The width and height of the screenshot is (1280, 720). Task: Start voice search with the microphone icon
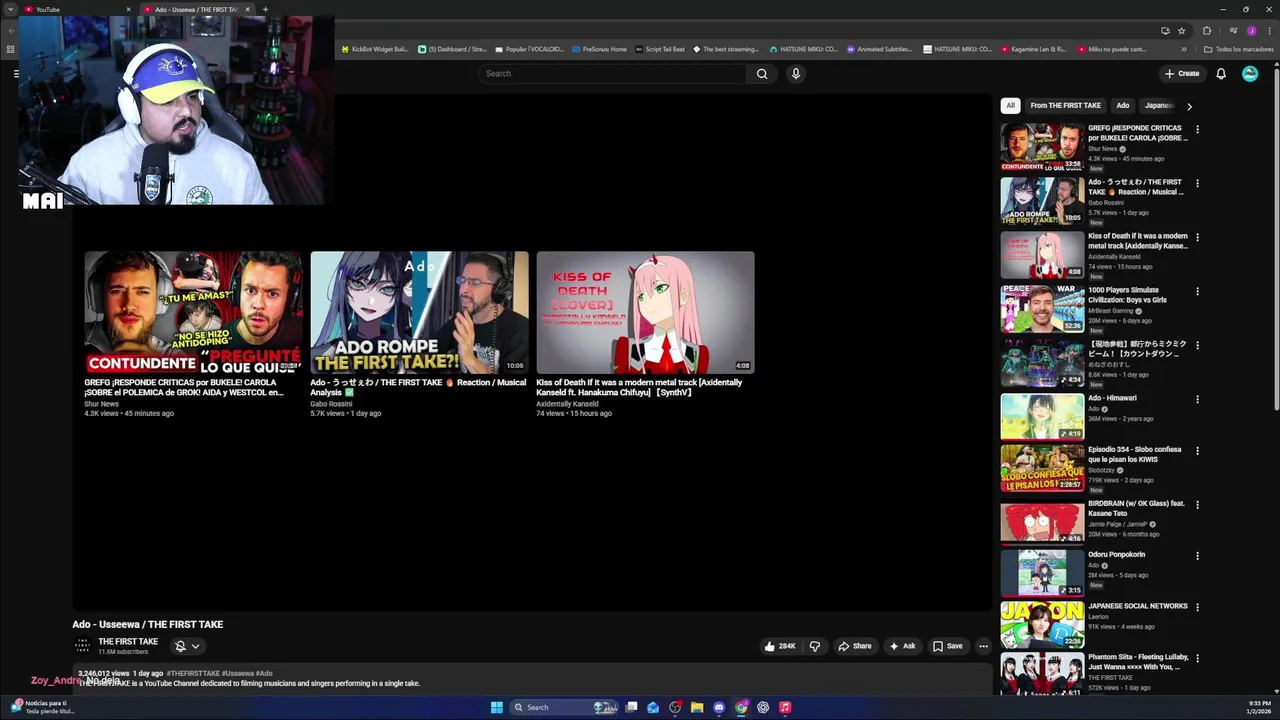click(x=796, y=73)
